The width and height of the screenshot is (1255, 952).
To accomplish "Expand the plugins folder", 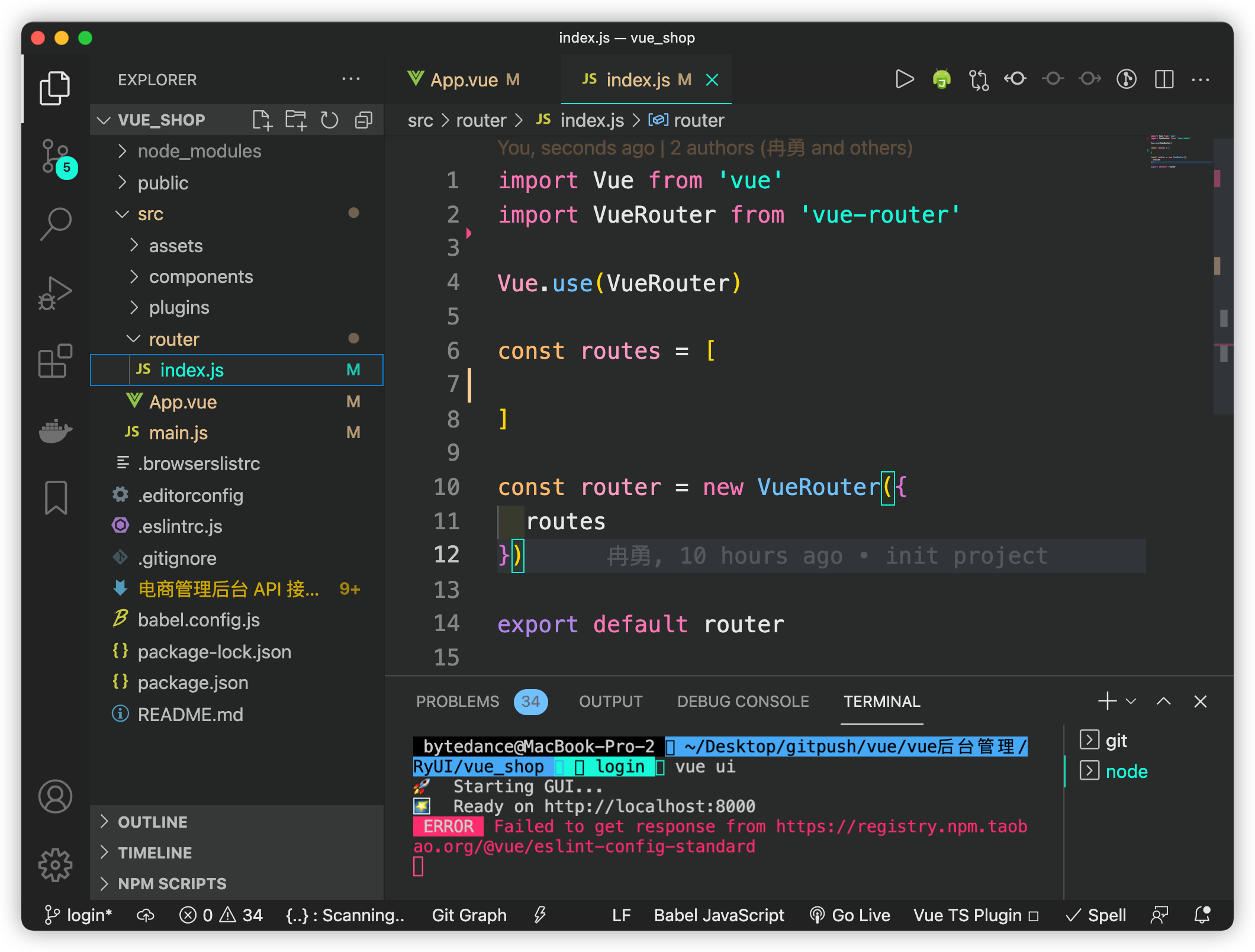I will (237, 308).
